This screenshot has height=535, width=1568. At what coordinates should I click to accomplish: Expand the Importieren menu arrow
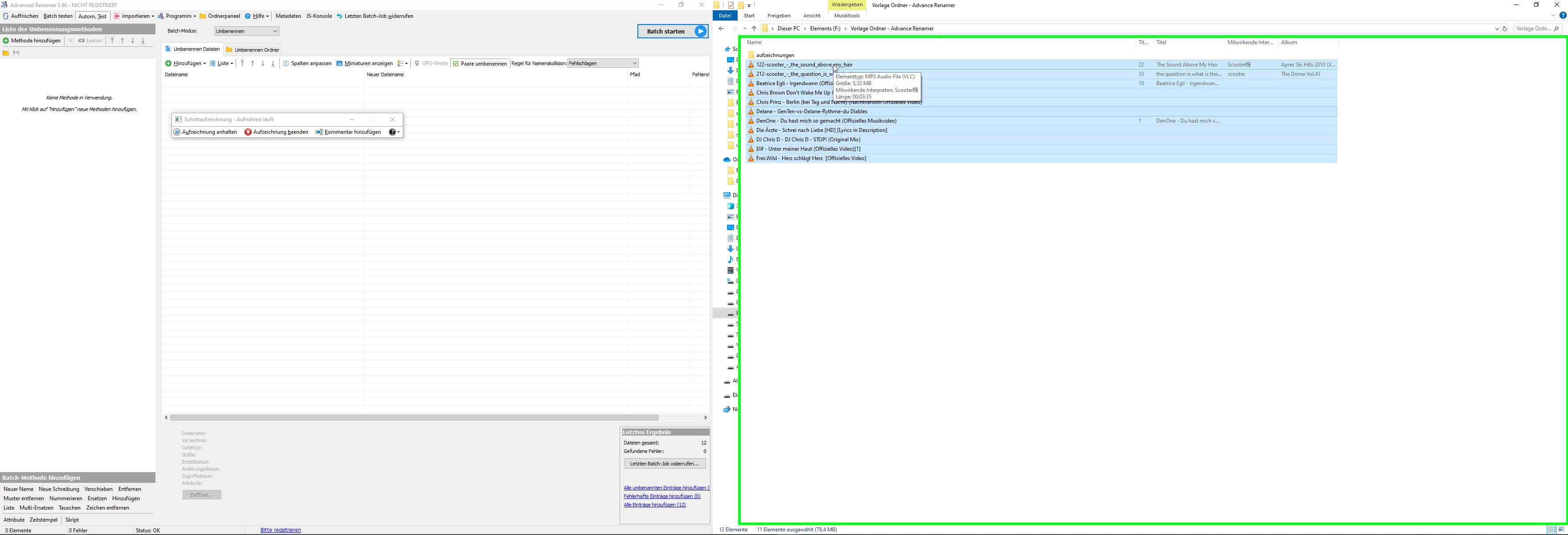tap(153, 16)
